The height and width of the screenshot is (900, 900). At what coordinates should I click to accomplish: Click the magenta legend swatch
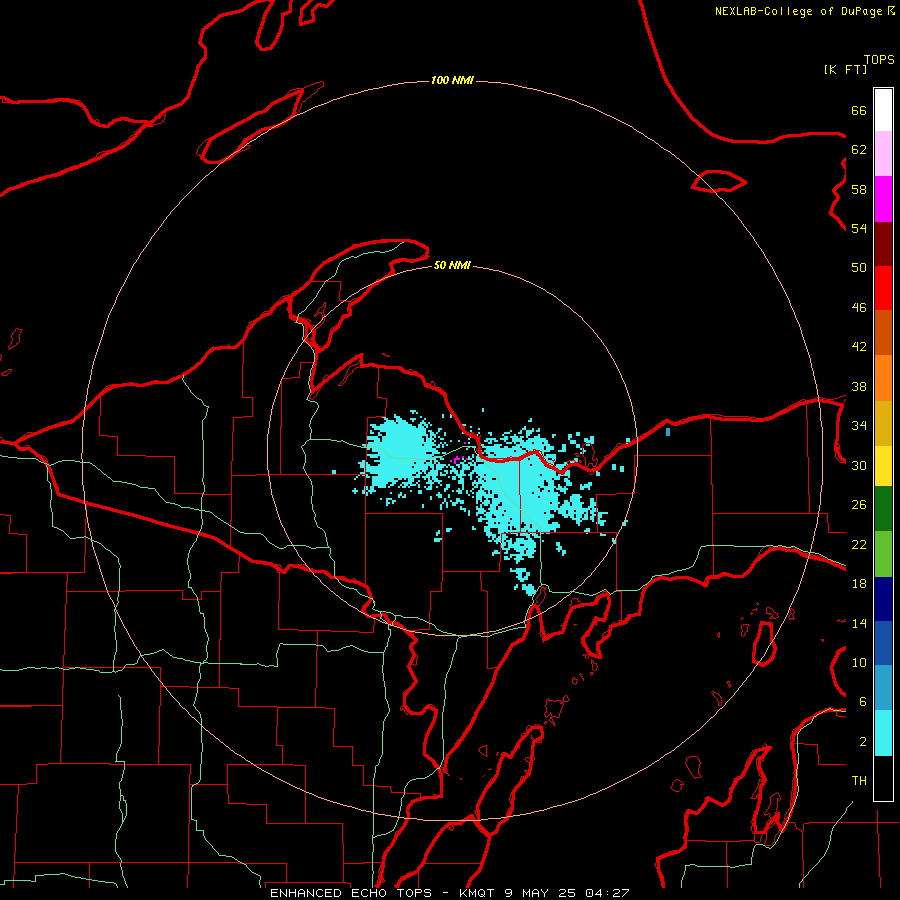[883, 199]
